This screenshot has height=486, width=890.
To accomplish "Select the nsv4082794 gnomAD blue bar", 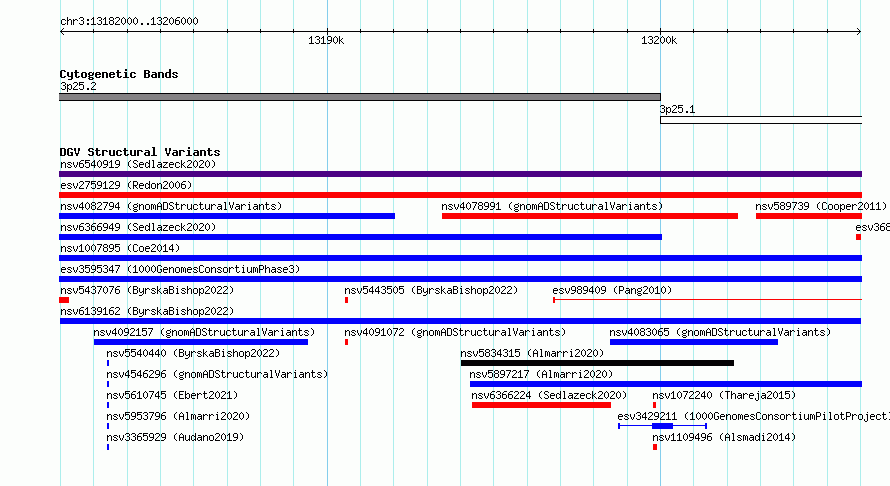I will [x=227, y=216].
